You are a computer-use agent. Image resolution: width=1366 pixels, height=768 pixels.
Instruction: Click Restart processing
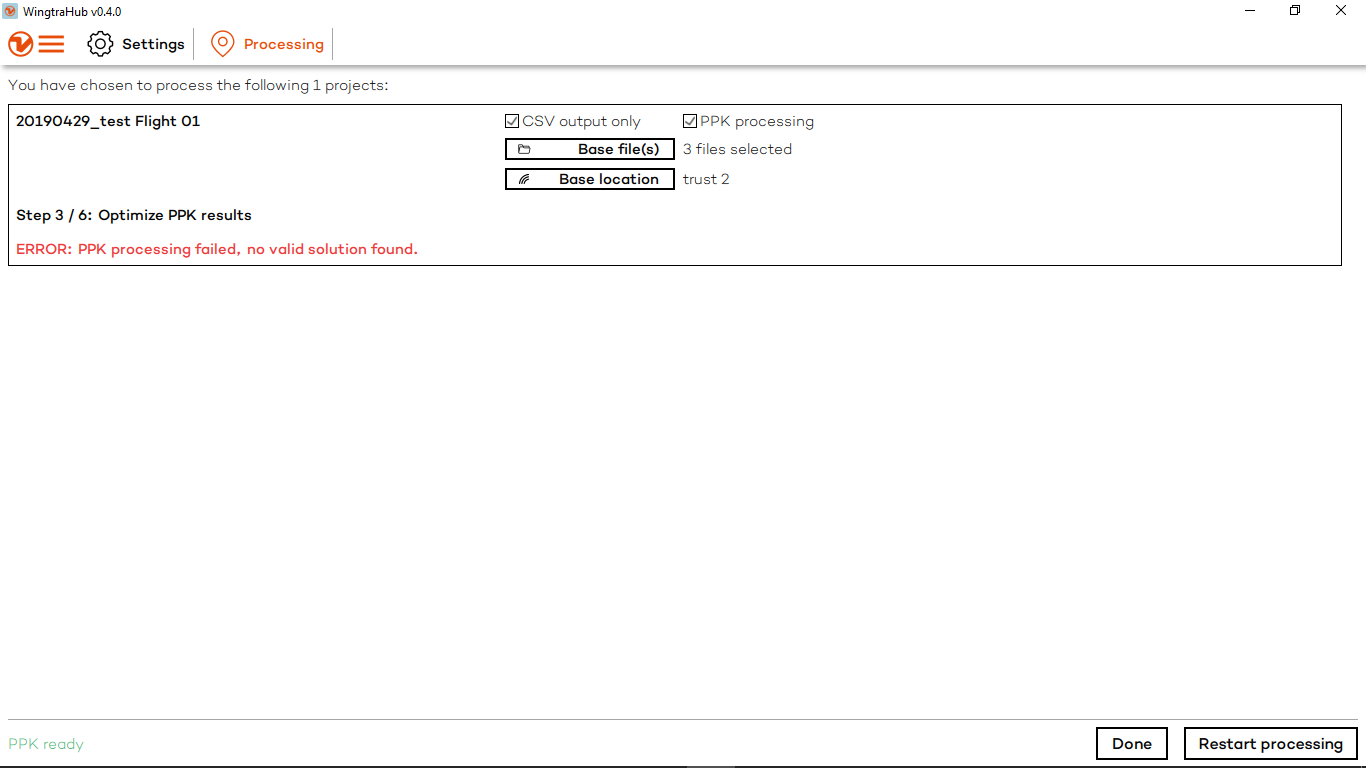pyautogui.click(x=1270, y=744)
